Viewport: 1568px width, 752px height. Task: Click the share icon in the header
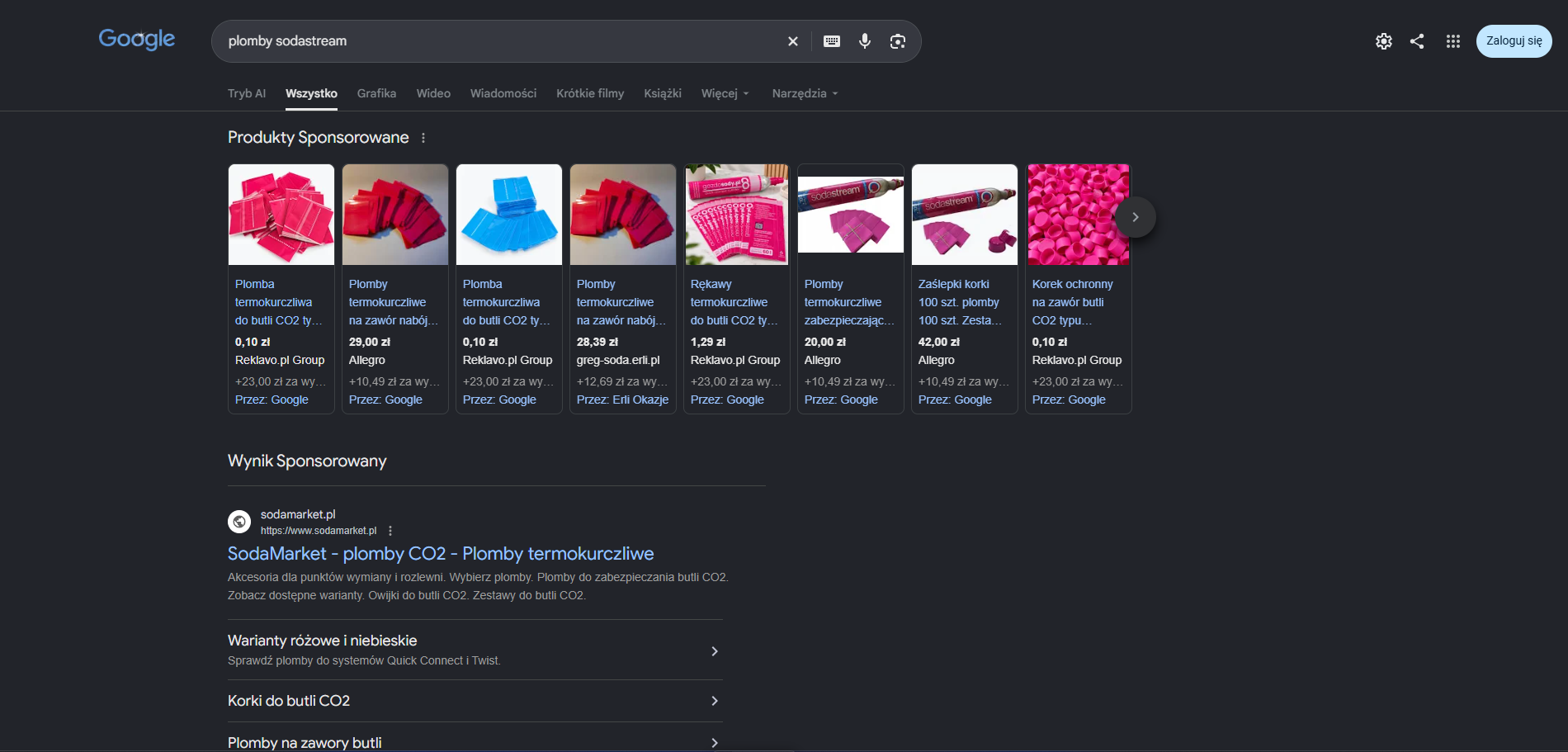(1417, 41)
